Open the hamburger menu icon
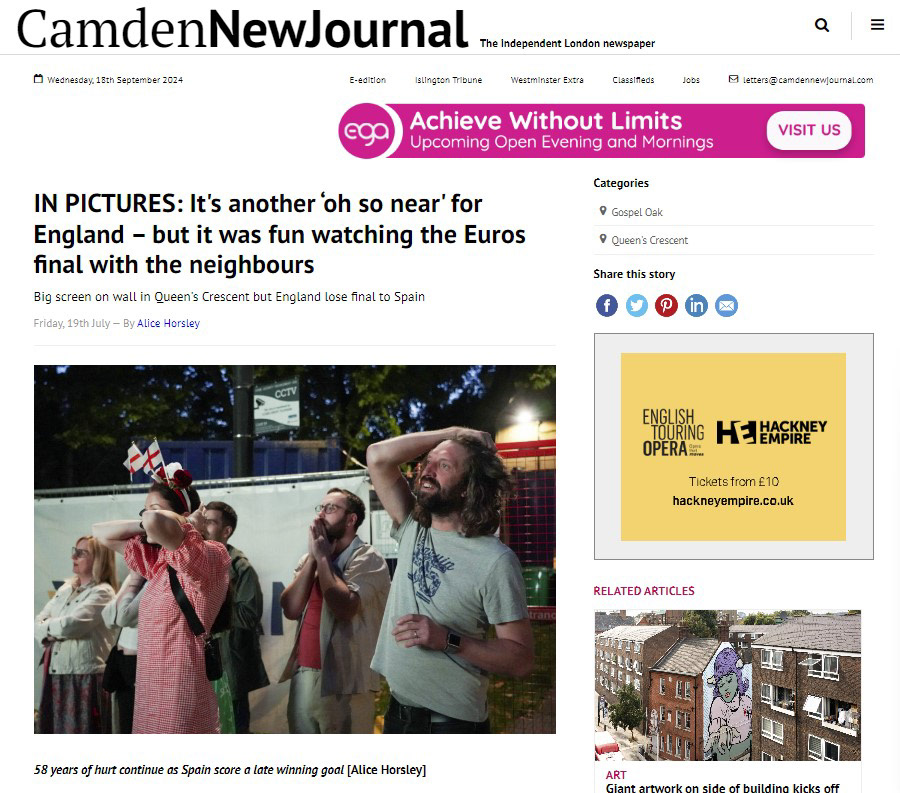 [877, 25]
